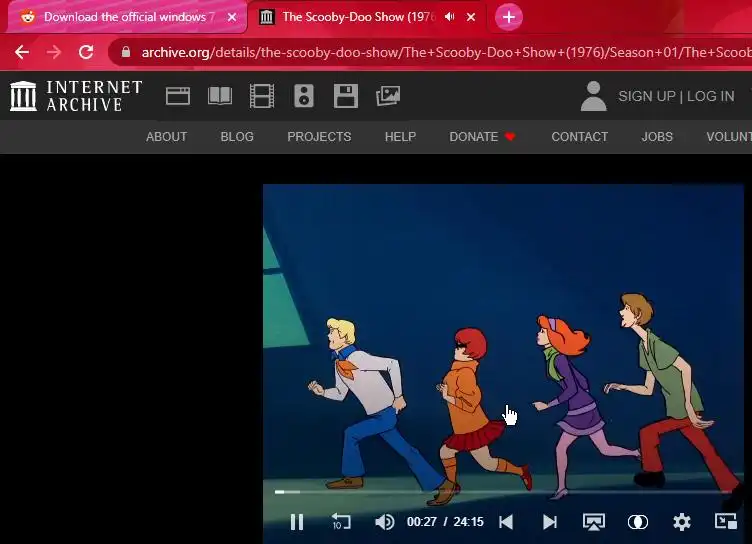View site security lock info
752x544 pixels.
[x=126, y=52]
